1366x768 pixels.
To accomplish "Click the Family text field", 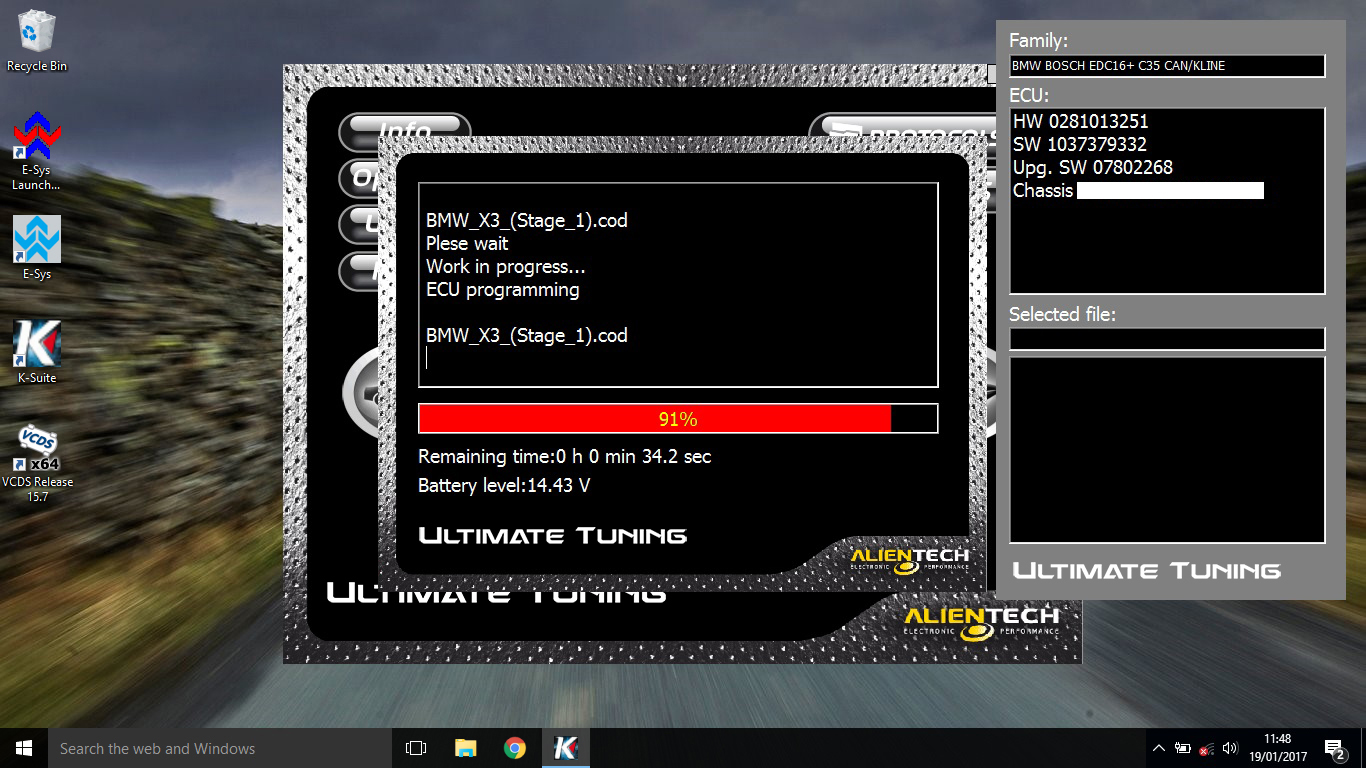I will tap(1167, 66).
